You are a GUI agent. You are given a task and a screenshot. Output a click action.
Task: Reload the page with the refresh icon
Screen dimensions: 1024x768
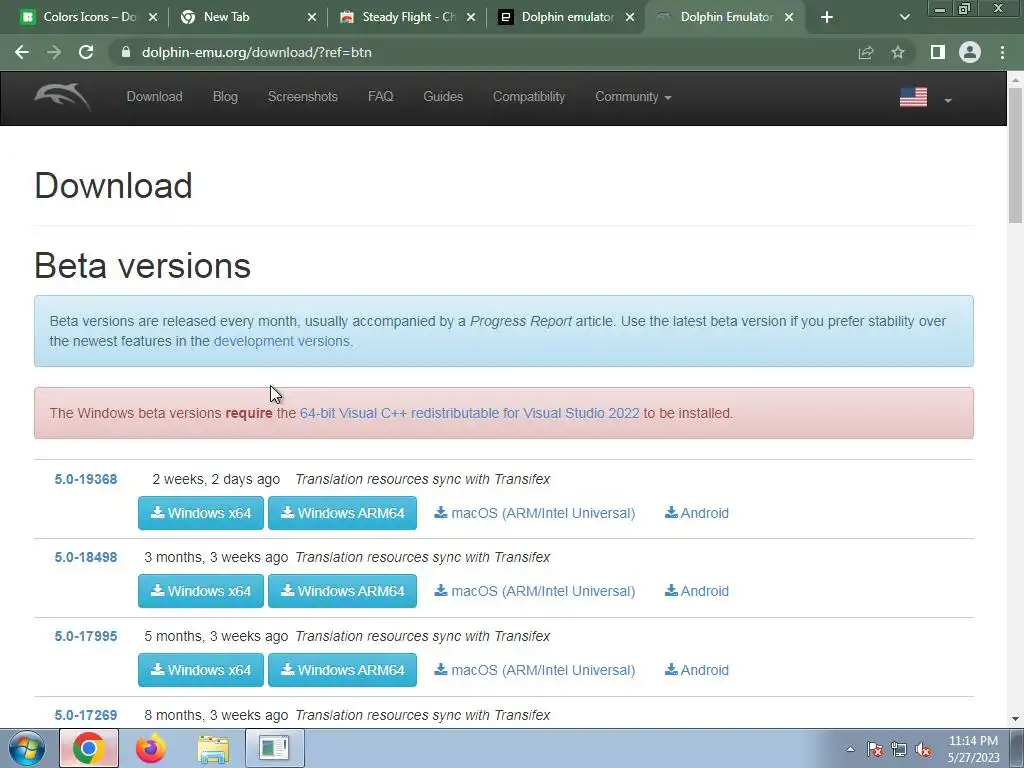pos(86,52)
